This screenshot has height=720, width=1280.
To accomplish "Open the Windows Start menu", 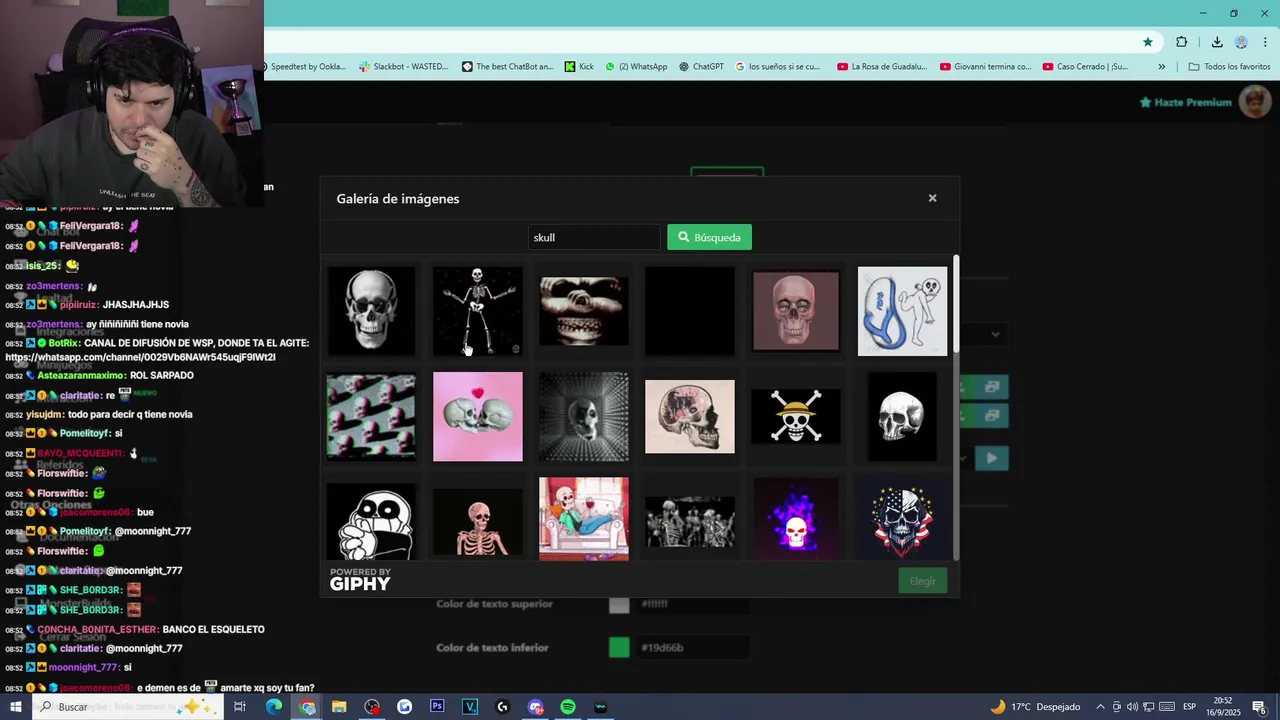I will click(x=15, y=707).
